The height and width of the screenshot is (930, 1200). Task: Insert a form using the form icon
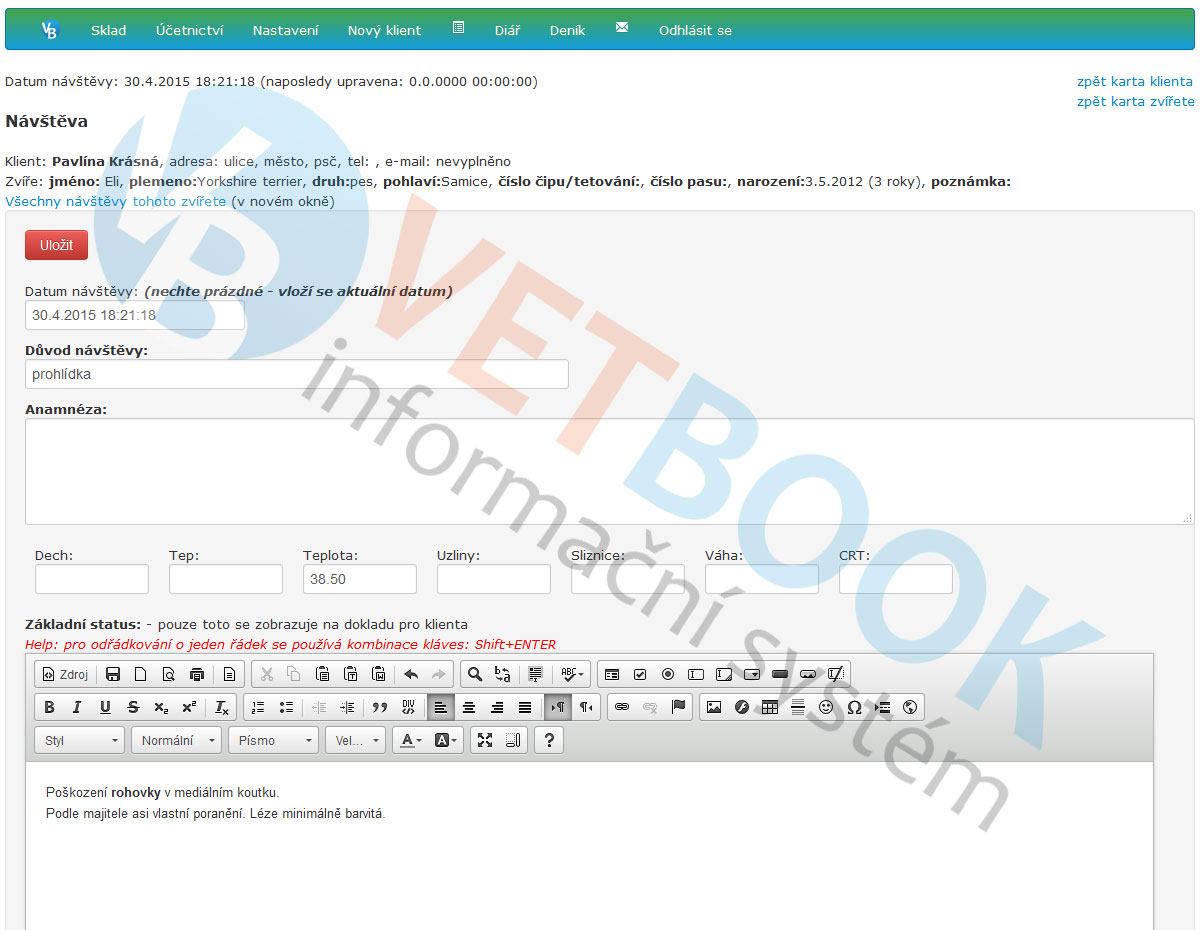[x=612, y=674]
